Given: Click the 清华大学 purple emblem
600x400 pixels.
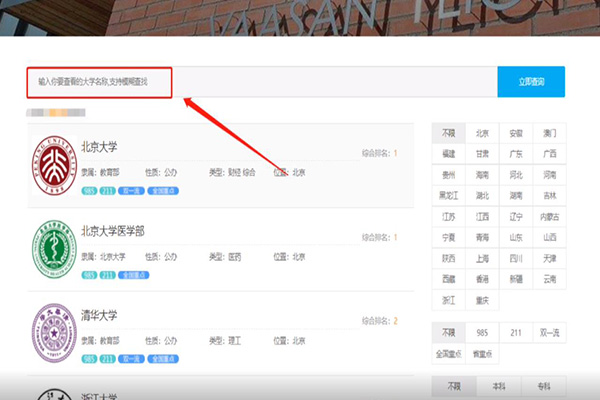Looking at the screenshot, I should 54,333.
